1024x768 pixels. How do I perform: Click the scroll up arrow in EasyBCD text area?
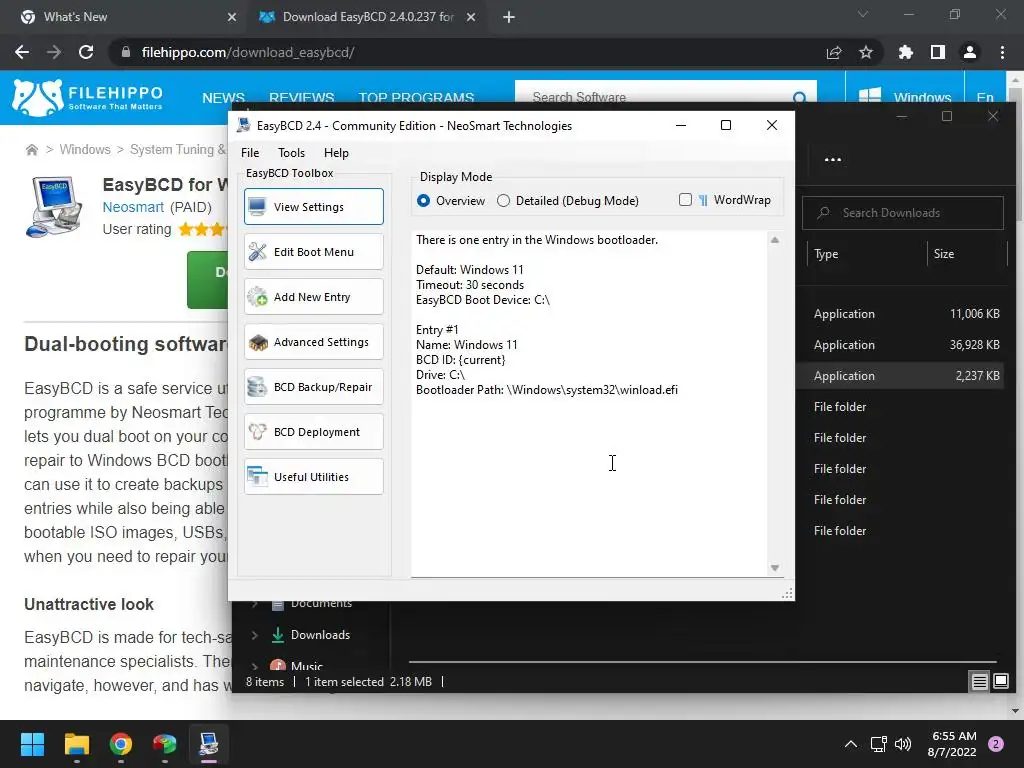pyautogui.click(x=775, y=240)
